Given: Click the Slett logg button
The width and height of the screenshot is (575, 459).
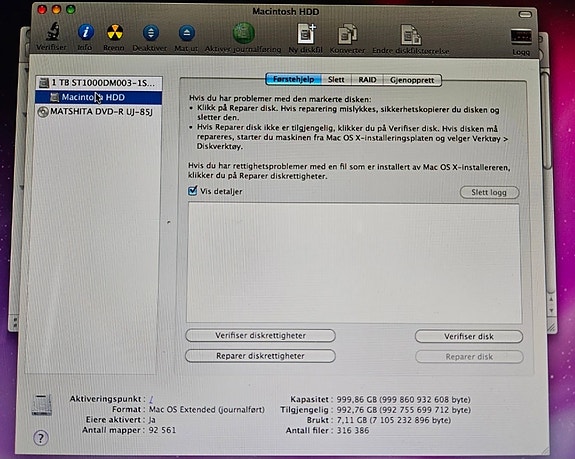Looking at the screenshot, I should [x=489, y=192].
